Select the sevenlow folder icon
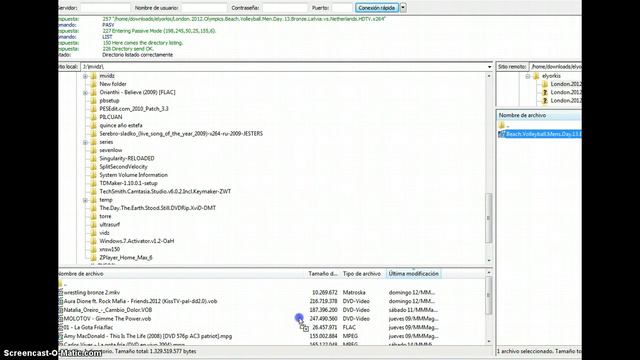Image resolution: width=640 pixels, height=360 pixels. pyautogui.click(x=93, y=150)
